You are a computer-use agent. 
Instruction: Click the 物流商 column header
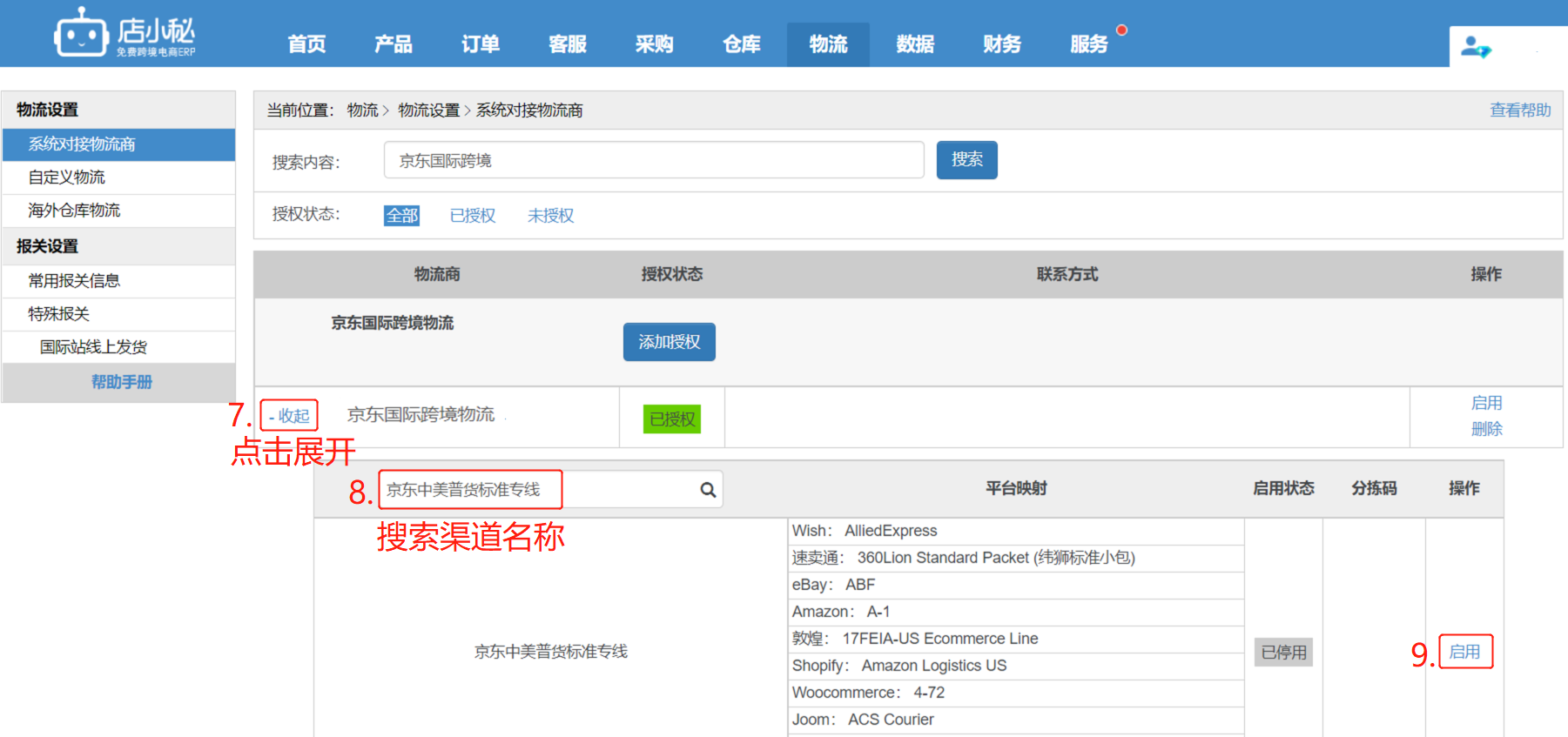click(x=437, y=275)
